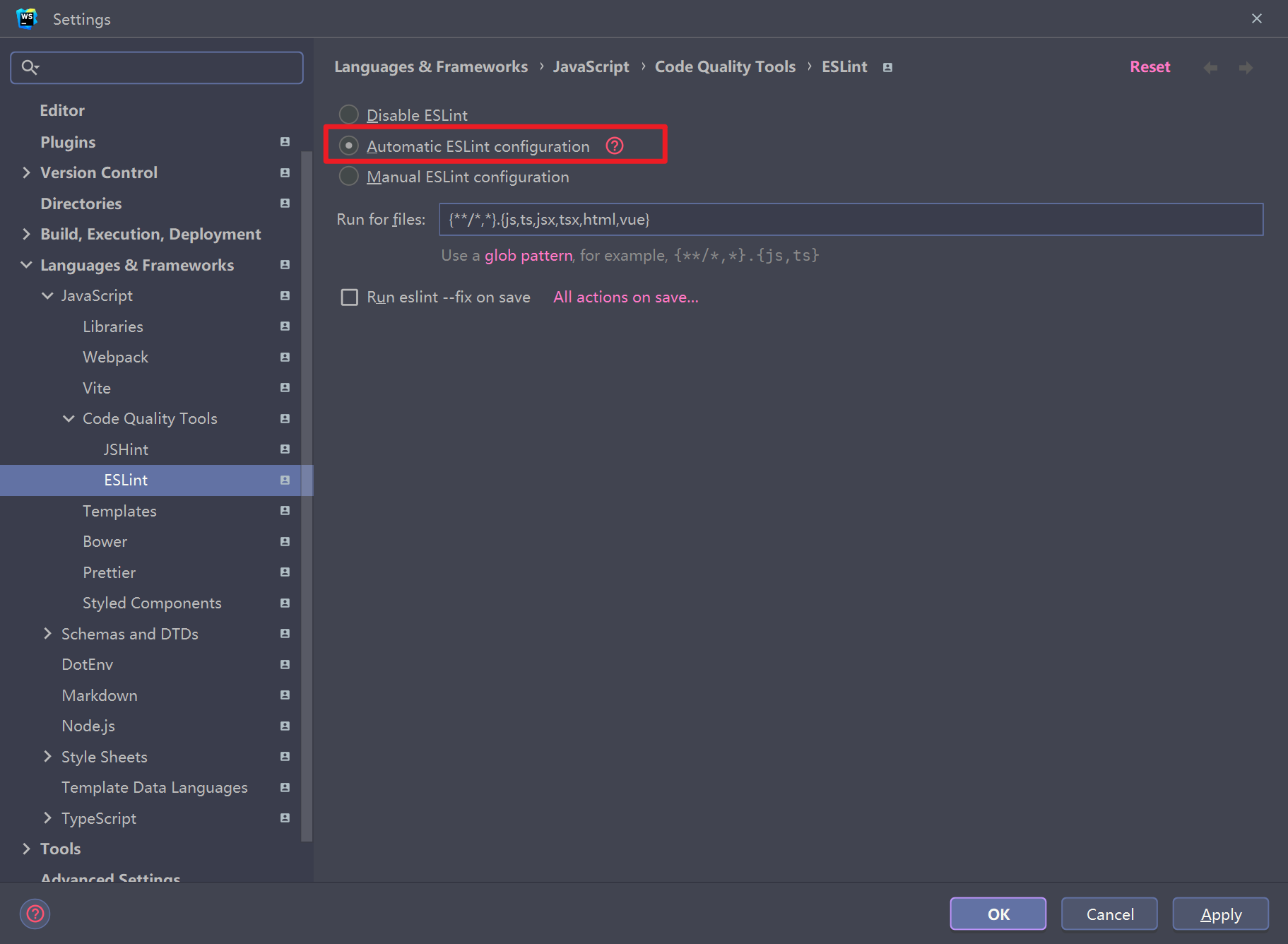Click the Run for files pattern field

[x=851, y=219]
